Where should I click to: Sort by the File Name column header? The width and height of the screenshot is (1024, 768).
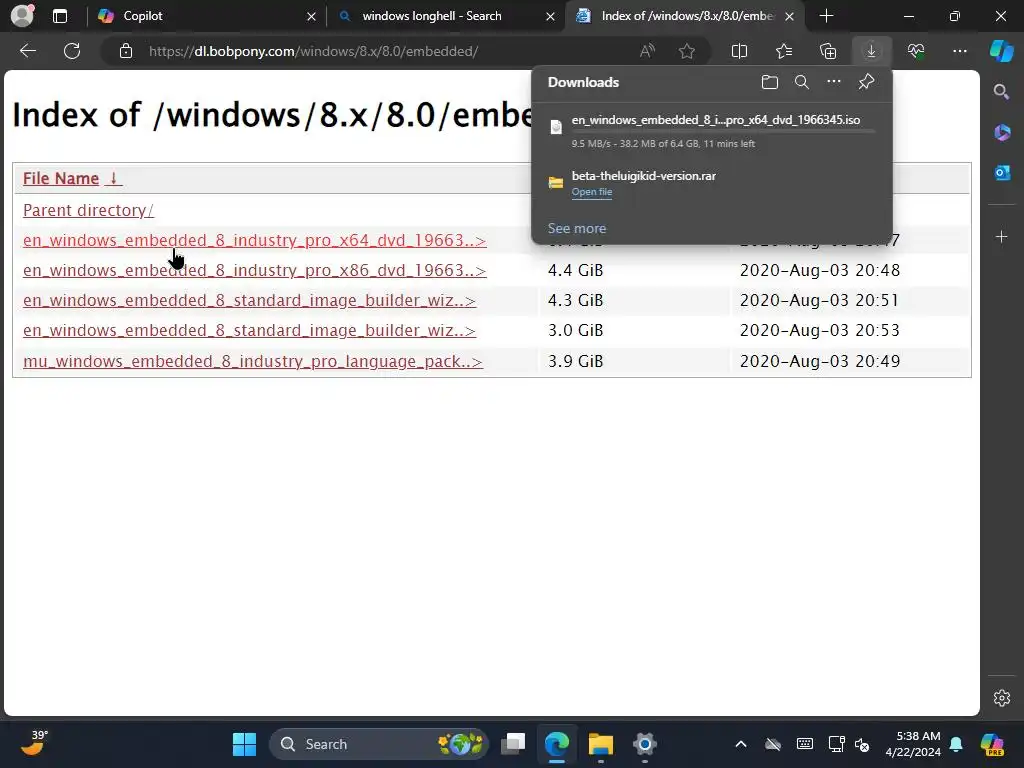tap(61, 178)
